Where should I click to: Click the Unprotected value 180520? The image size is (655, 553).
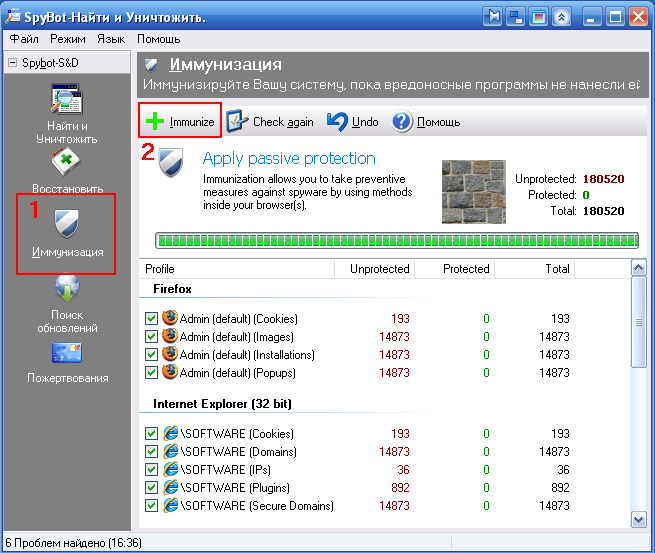pos(603,179)
